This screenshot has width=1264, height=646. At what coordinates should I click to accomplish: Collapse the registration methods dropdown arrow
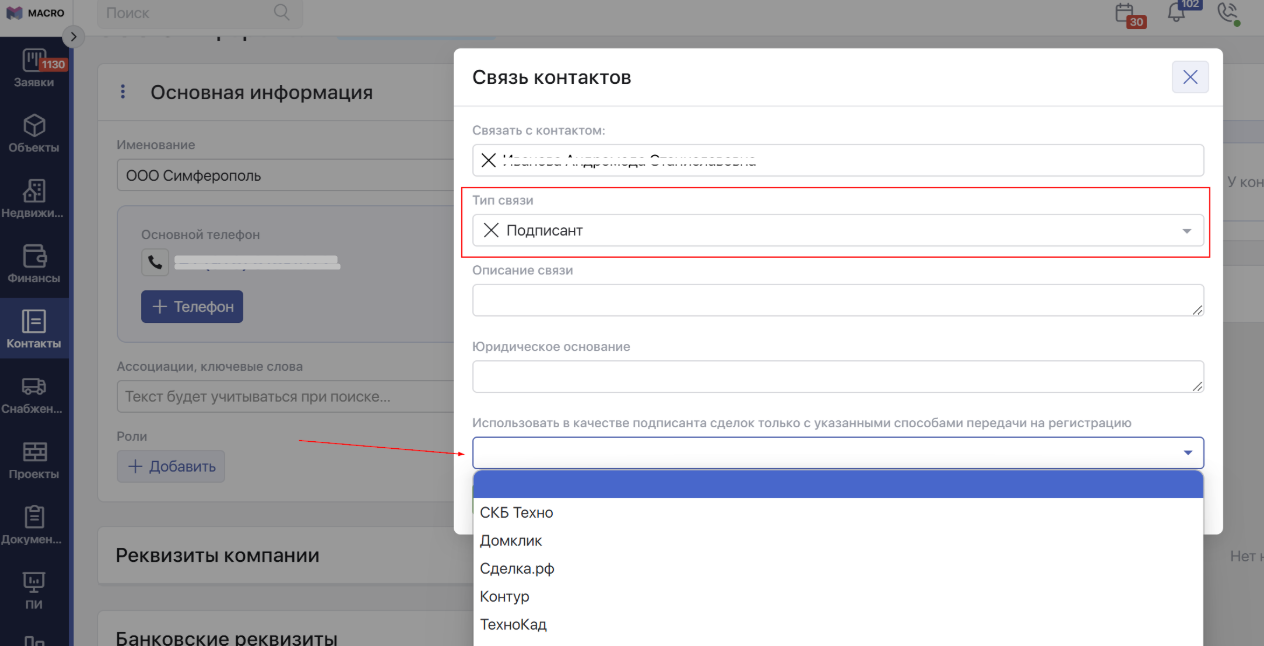(x=1187, y=453)
